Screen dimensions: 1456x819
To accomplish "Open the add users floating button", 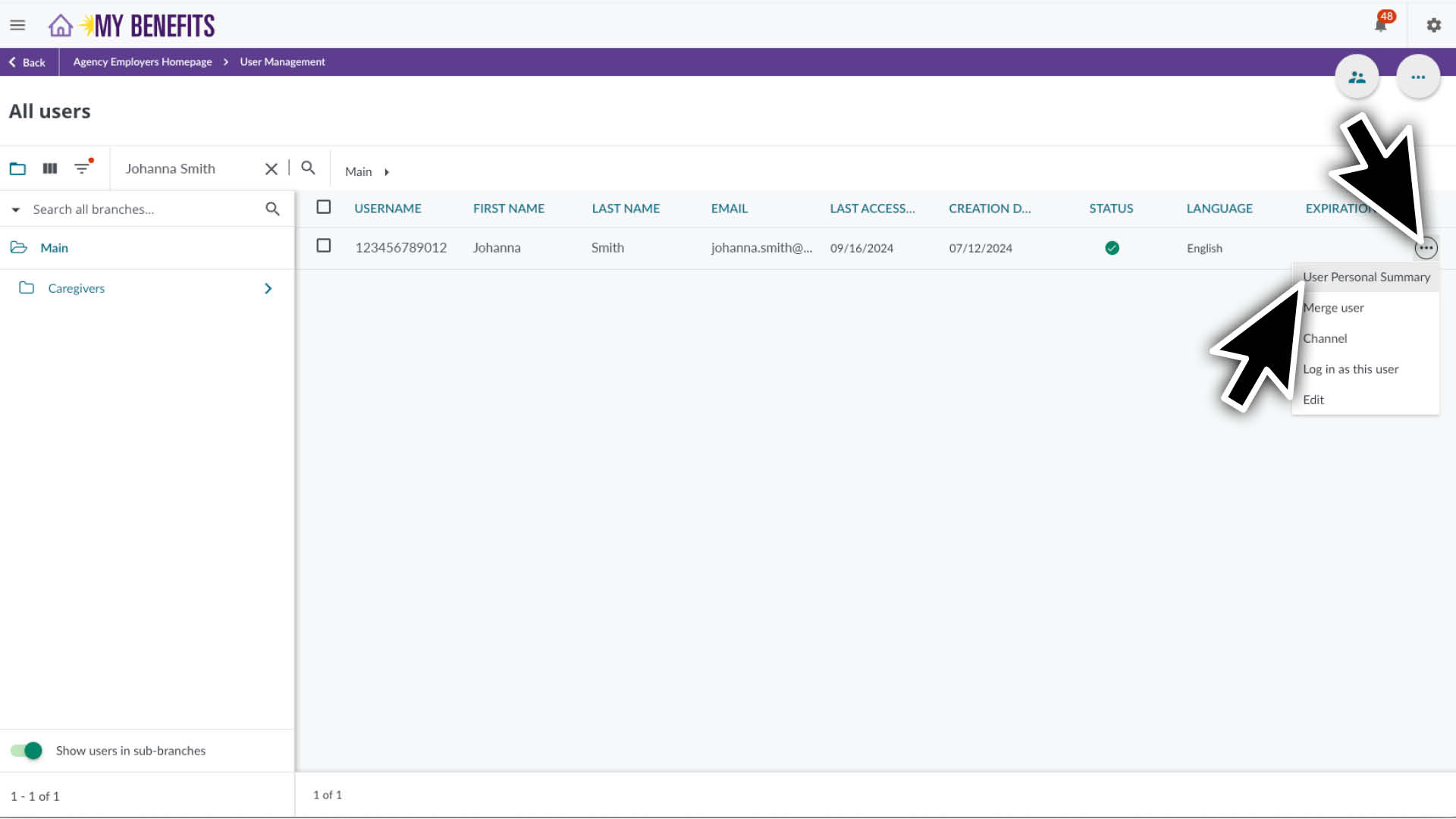I will coord(1357,76).
